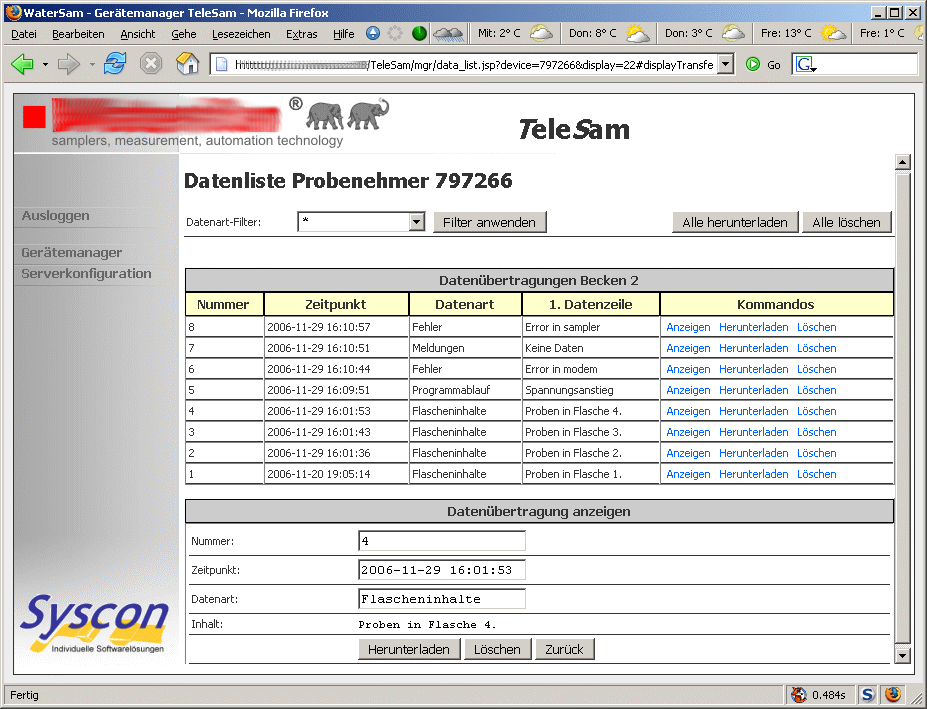Click the Ausloggen sidebar link
Screen dimensions: 927x709
point(56,216)
